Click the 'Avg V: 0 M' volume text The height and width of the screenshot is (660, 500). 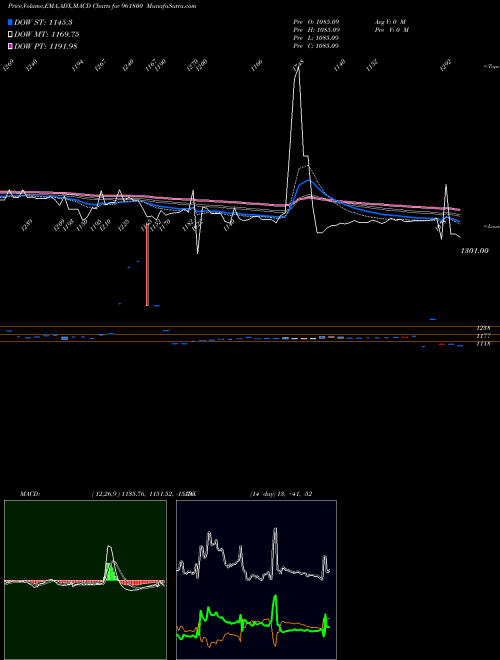(x=390, y=21)
